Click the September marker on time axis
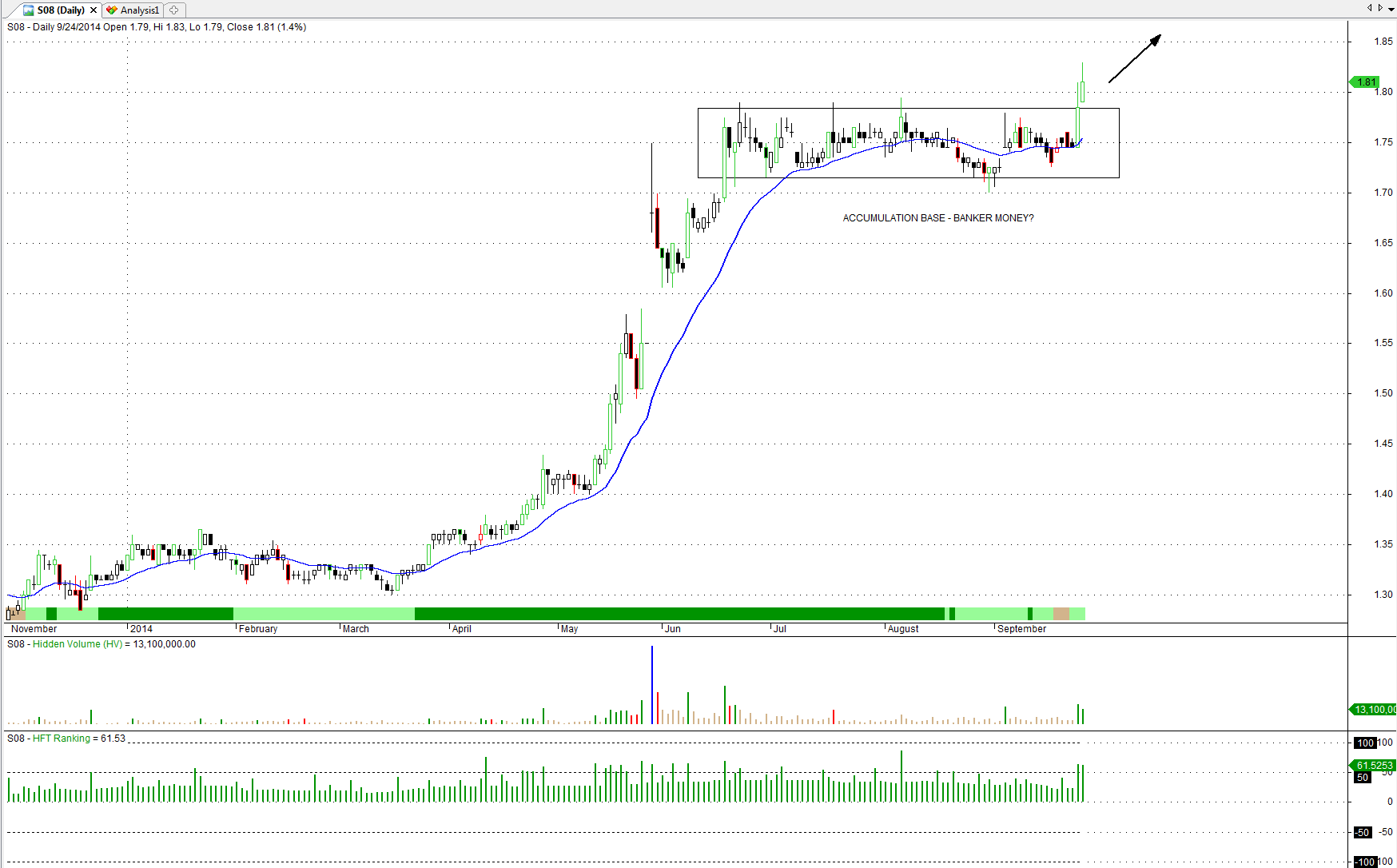Image resolution: width=1397 pixels, height=868 pixels. [x=1021, y=629]
